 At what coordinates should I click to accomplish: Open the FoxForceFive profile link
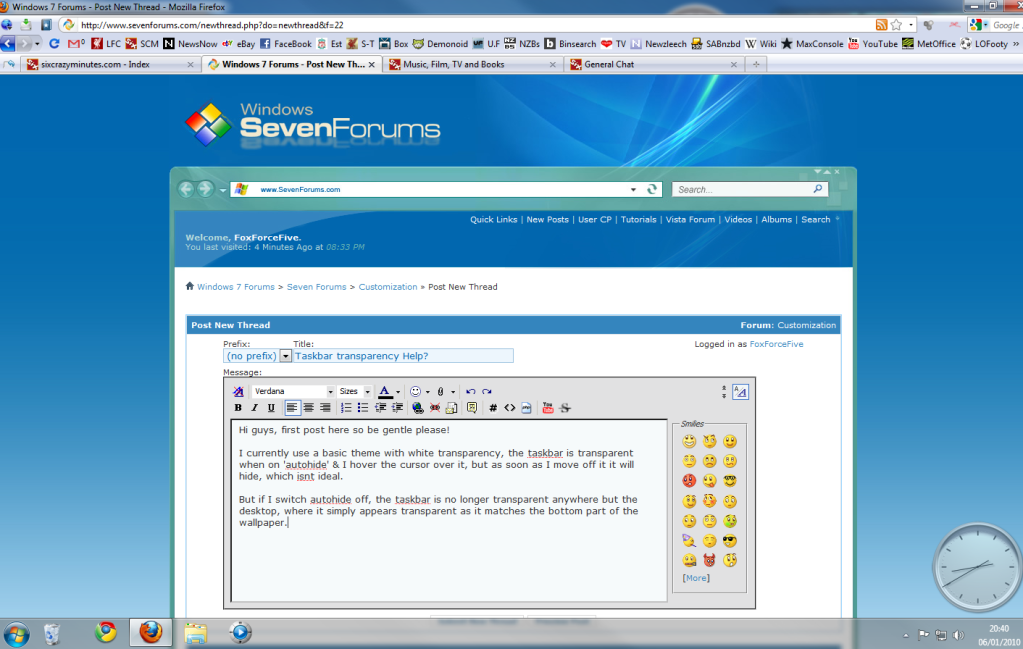(776, 344)
